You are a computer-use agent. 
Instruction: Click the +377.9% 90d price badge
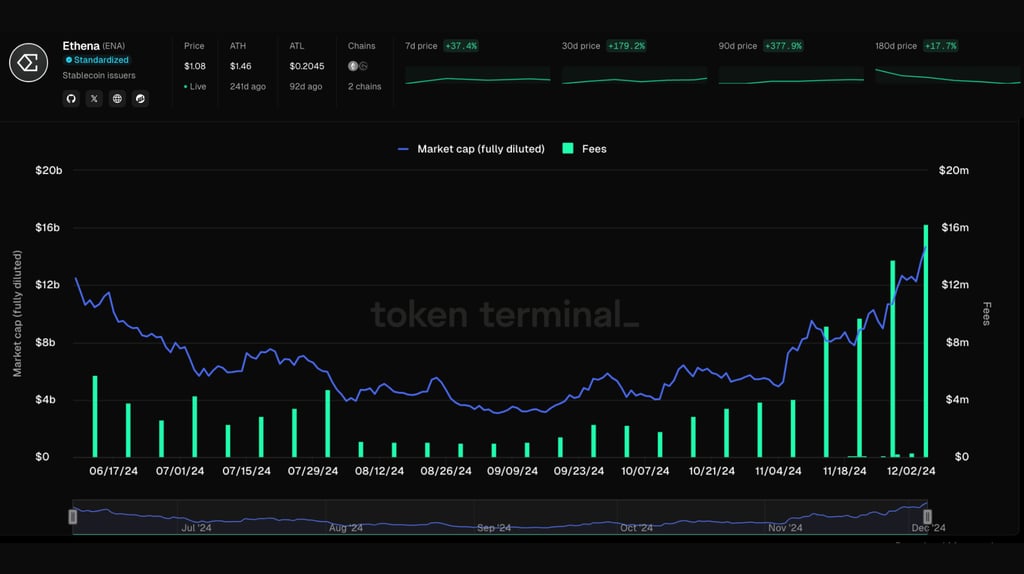click(783, 46)
